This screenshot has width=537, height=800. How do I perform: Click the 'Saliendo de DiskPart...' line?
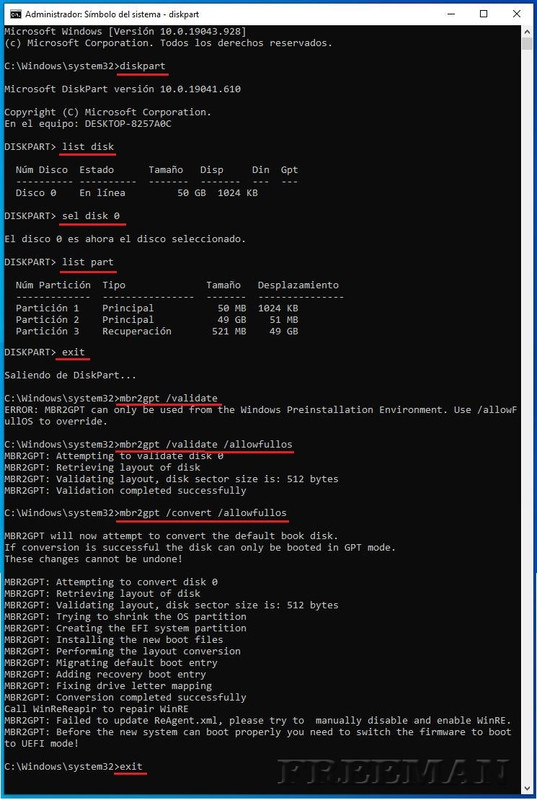[x=70, y=375]
